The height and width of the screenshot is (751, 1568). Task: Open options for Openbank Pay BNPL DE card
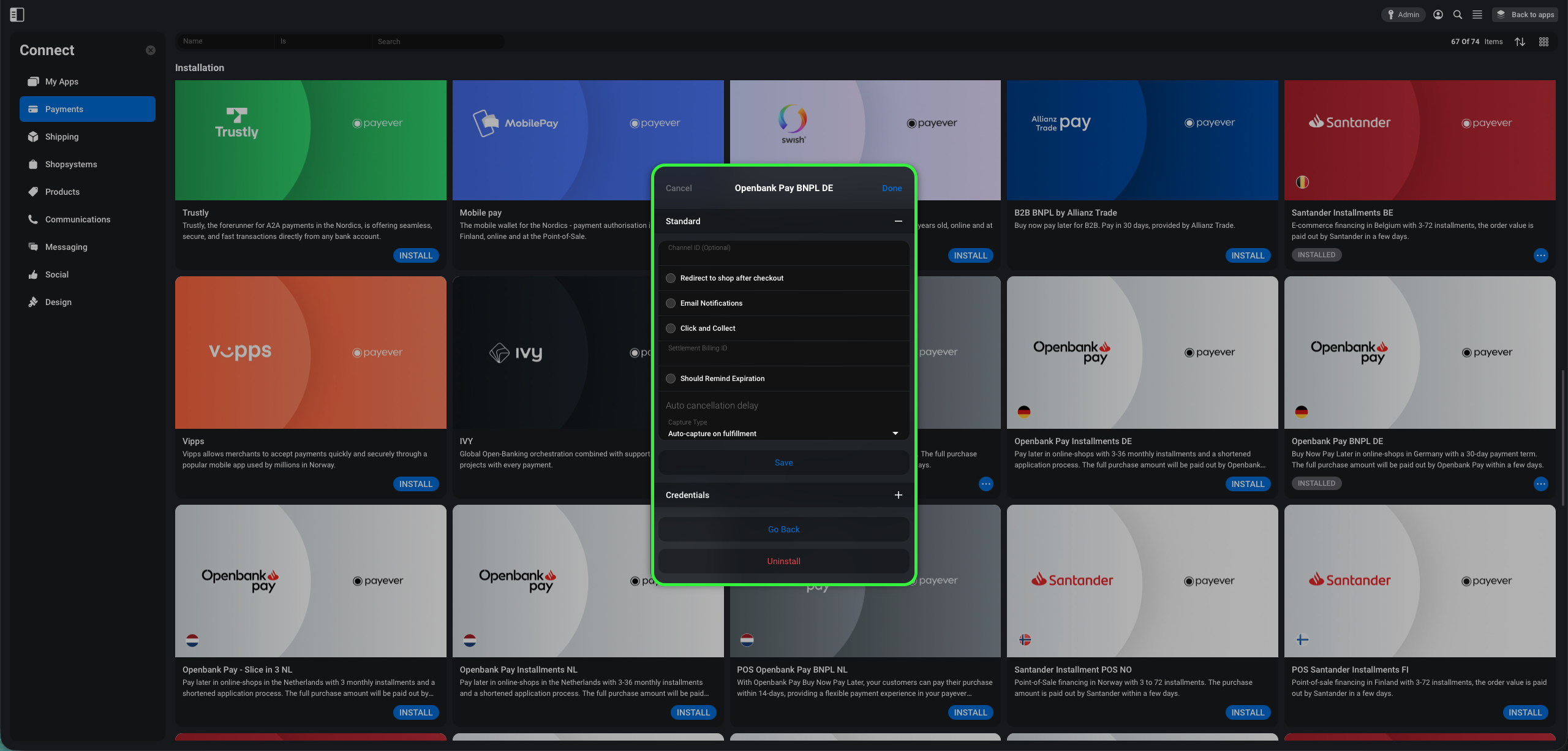(1541, 484)
